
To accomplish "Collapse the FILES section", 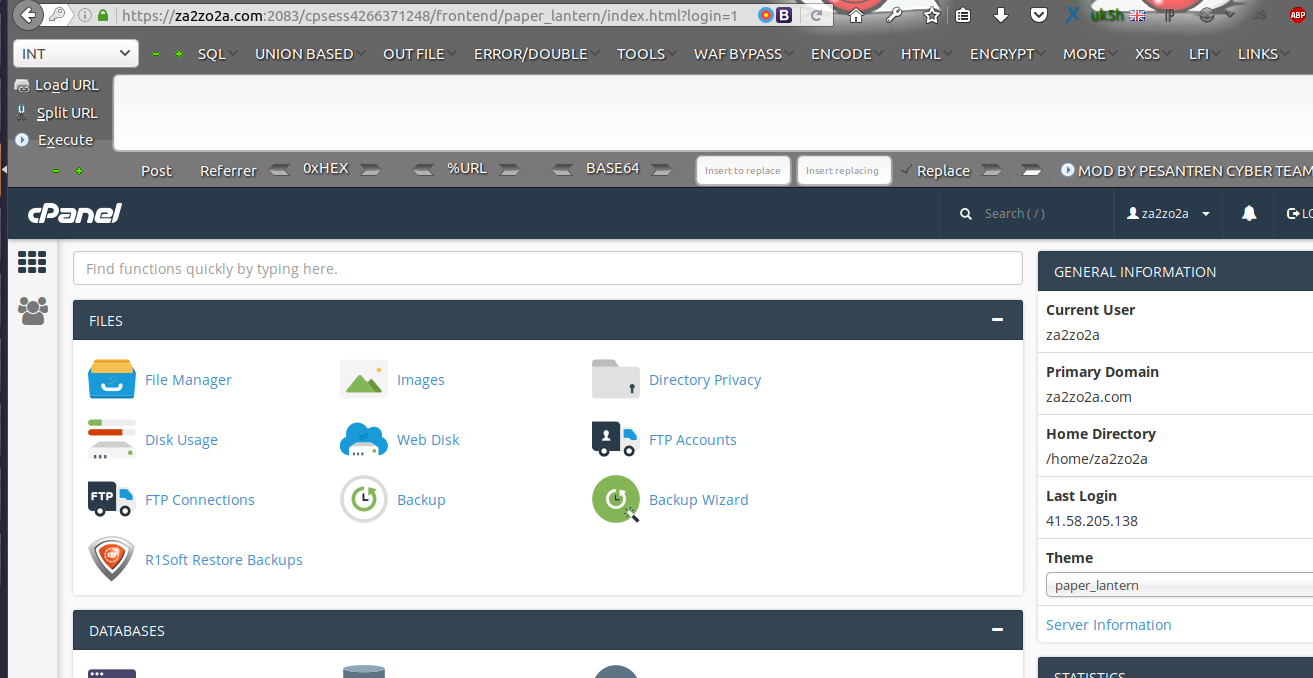I will [997, 320].
